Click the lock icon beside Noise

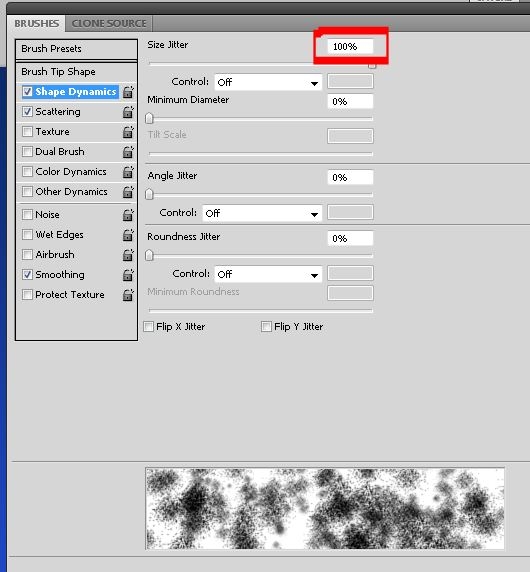tap(128, 215)
